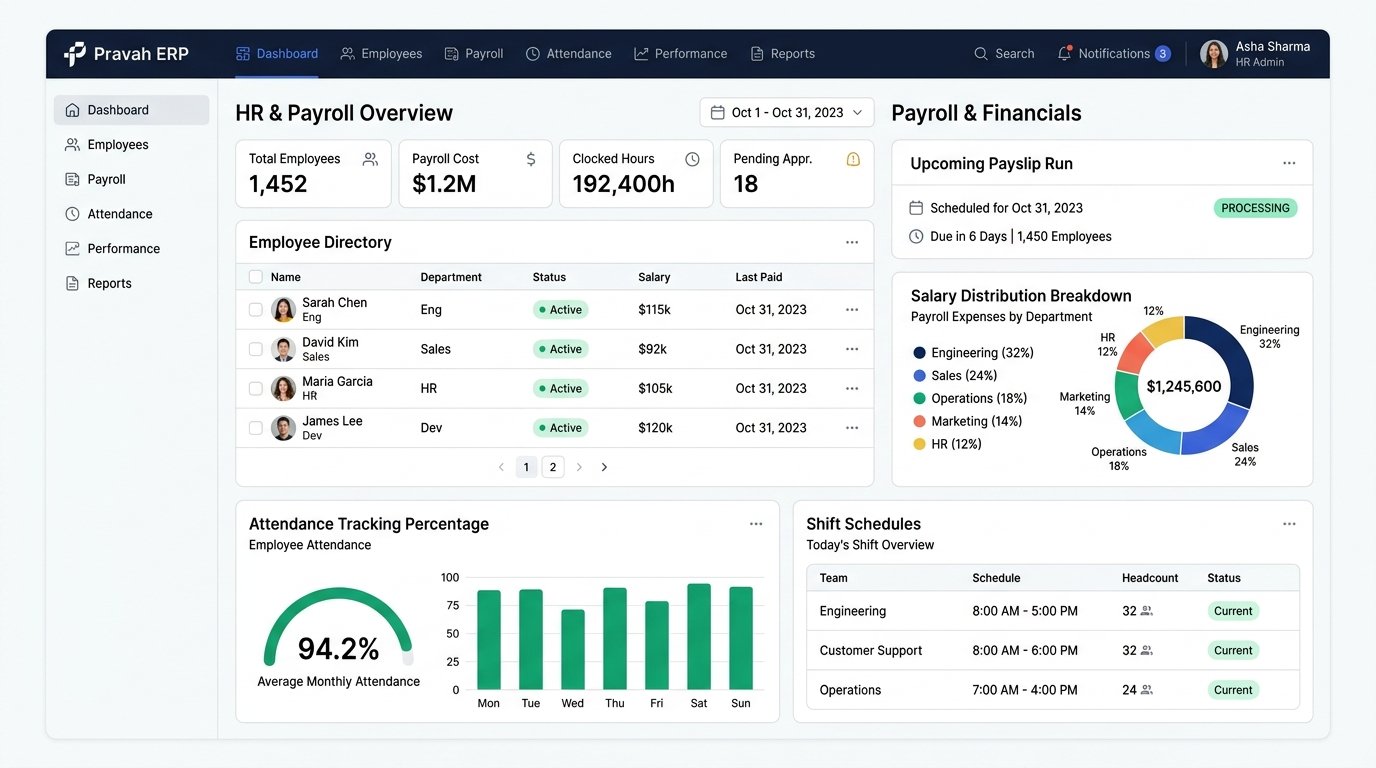Open row options for Maria Garcia
This screenshot has height=768, width=1376.
tap(852, 388)
